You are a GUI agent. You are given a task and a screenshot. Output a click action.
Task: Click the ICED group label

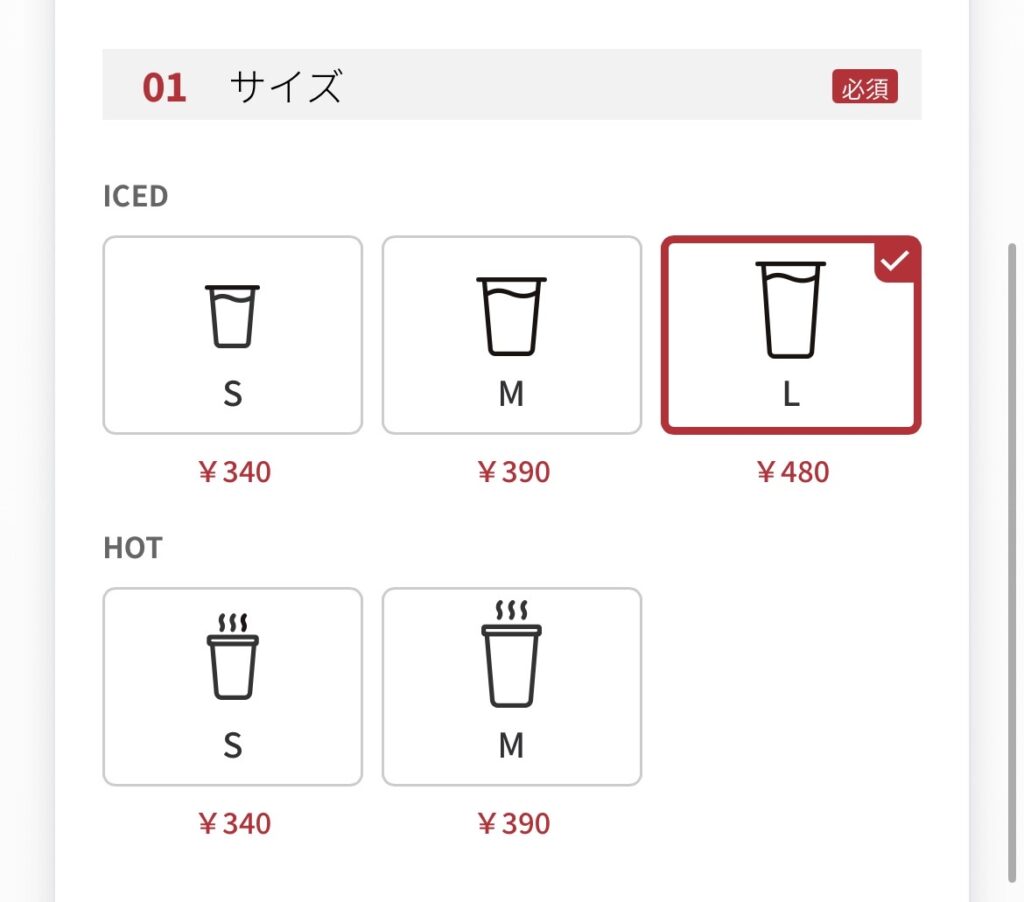coord(136,196)
